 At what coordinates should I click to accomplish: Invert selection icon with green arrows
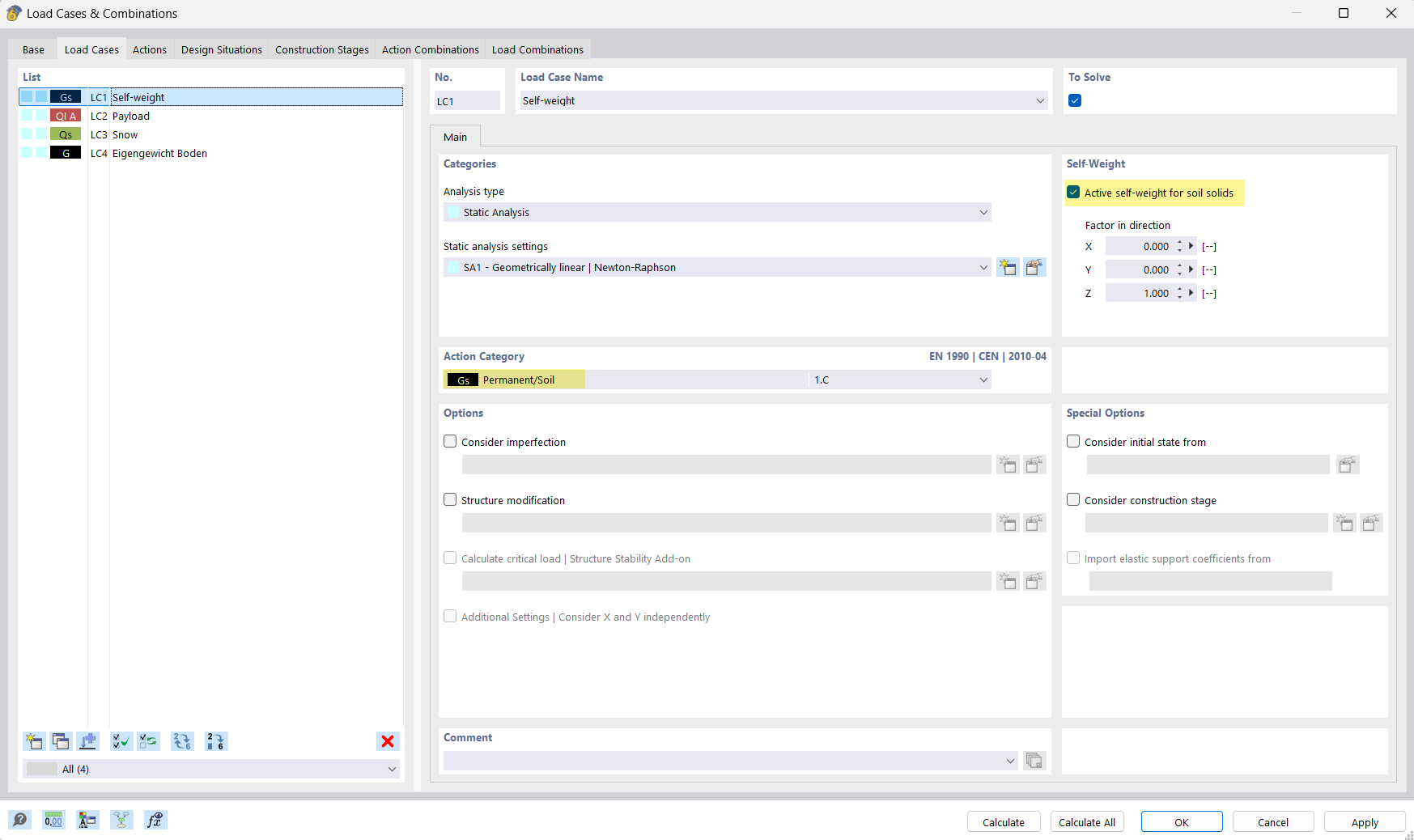pyautogui.click(x=148, y=741)
